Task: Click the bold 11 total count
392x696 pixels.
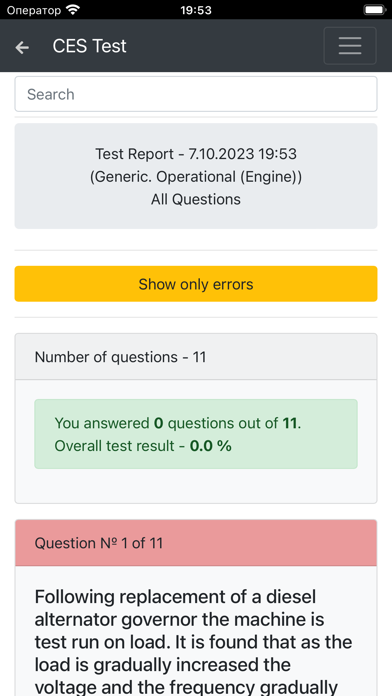Action: [289, 423]
